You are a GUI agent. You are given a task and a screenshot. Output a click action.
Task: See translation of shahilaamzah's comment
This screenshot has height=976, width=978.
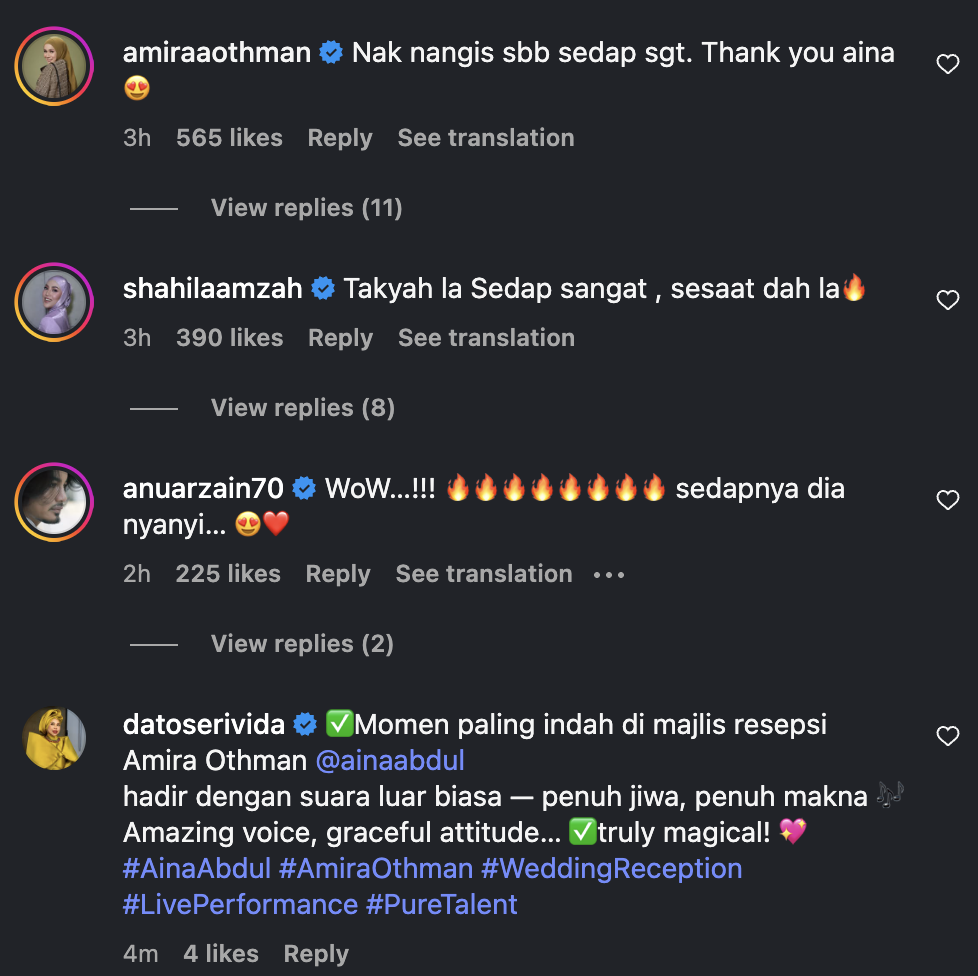[486, 338]
